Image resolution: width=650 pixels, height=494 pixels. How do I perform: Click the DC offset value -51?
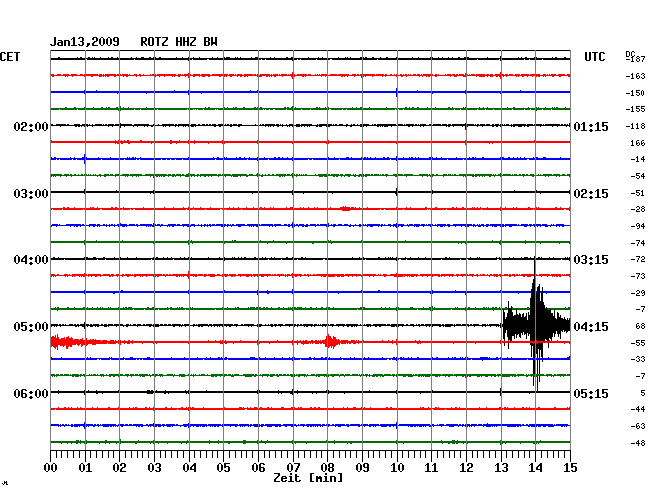(638, 193)
